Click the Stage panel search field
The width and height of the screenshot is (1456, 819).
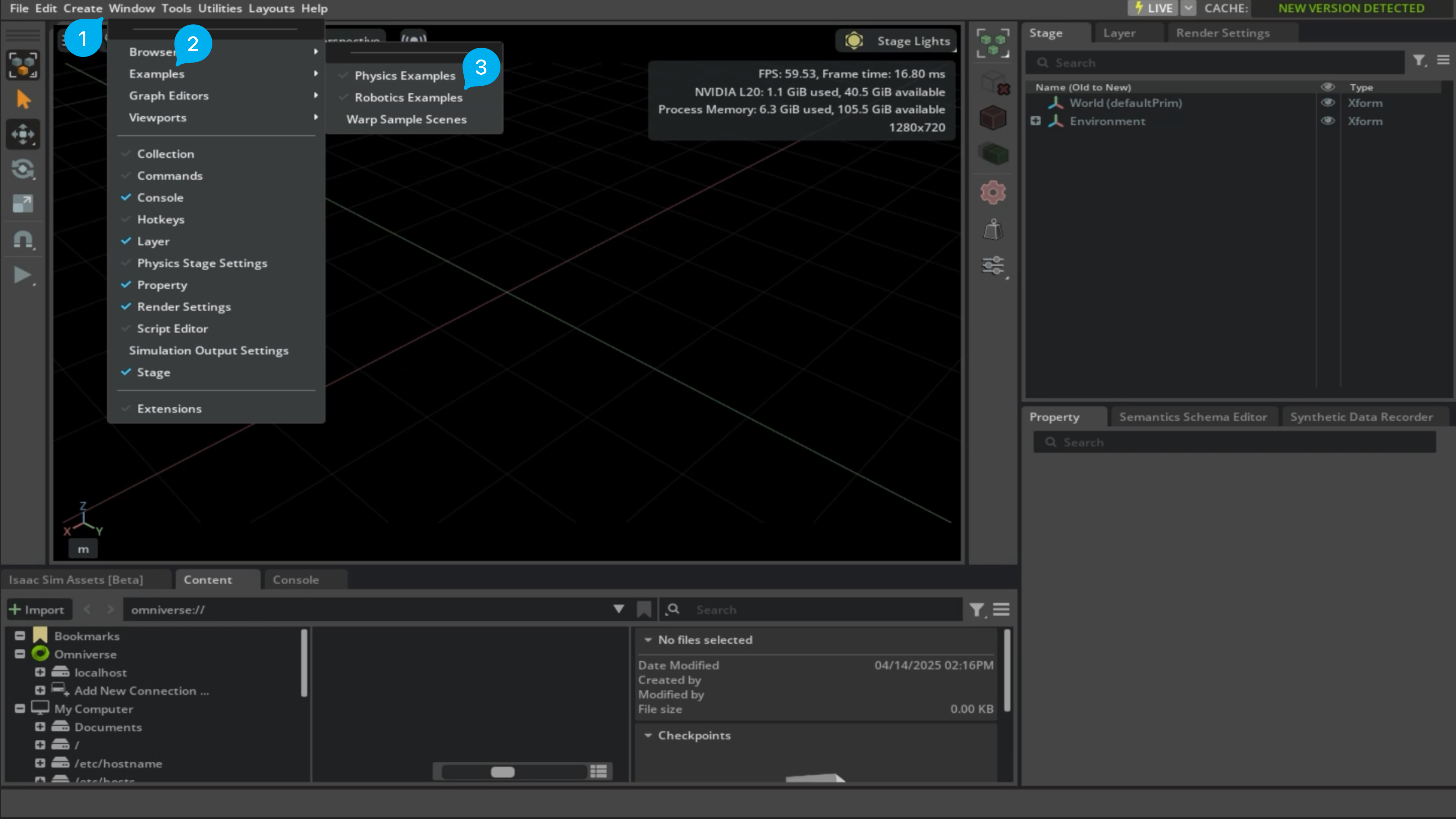[x=1215, y=63]
